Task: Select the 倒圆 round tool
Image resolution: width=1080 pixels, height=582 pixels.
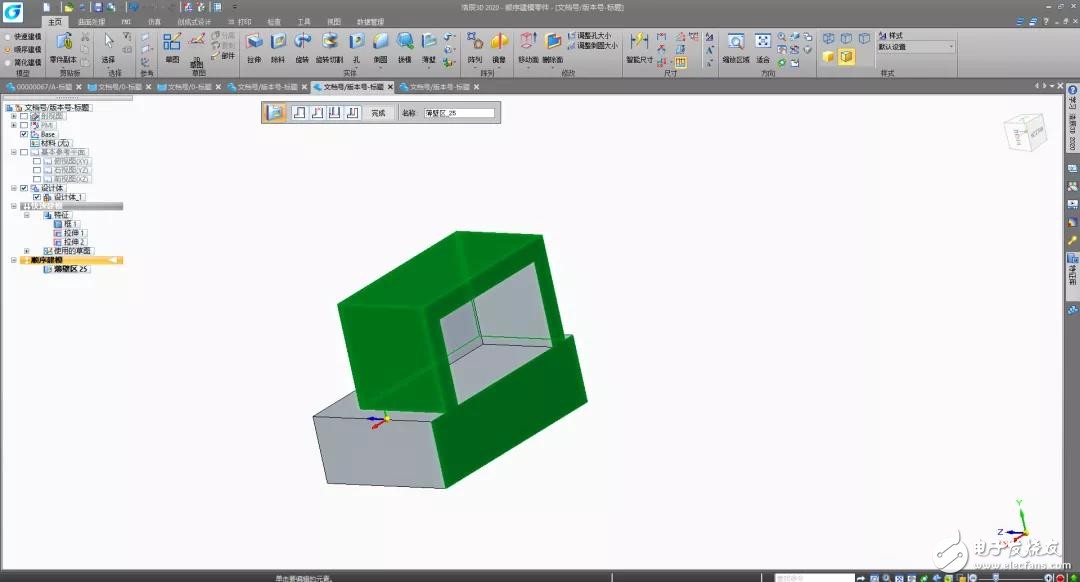Action: (380, 48)
